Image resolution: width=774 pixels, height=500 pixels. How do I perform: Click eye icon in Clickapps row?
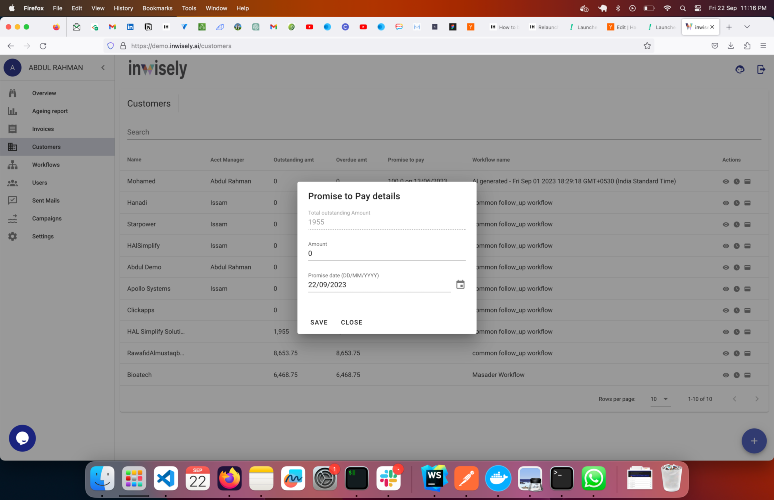(726, 310)
